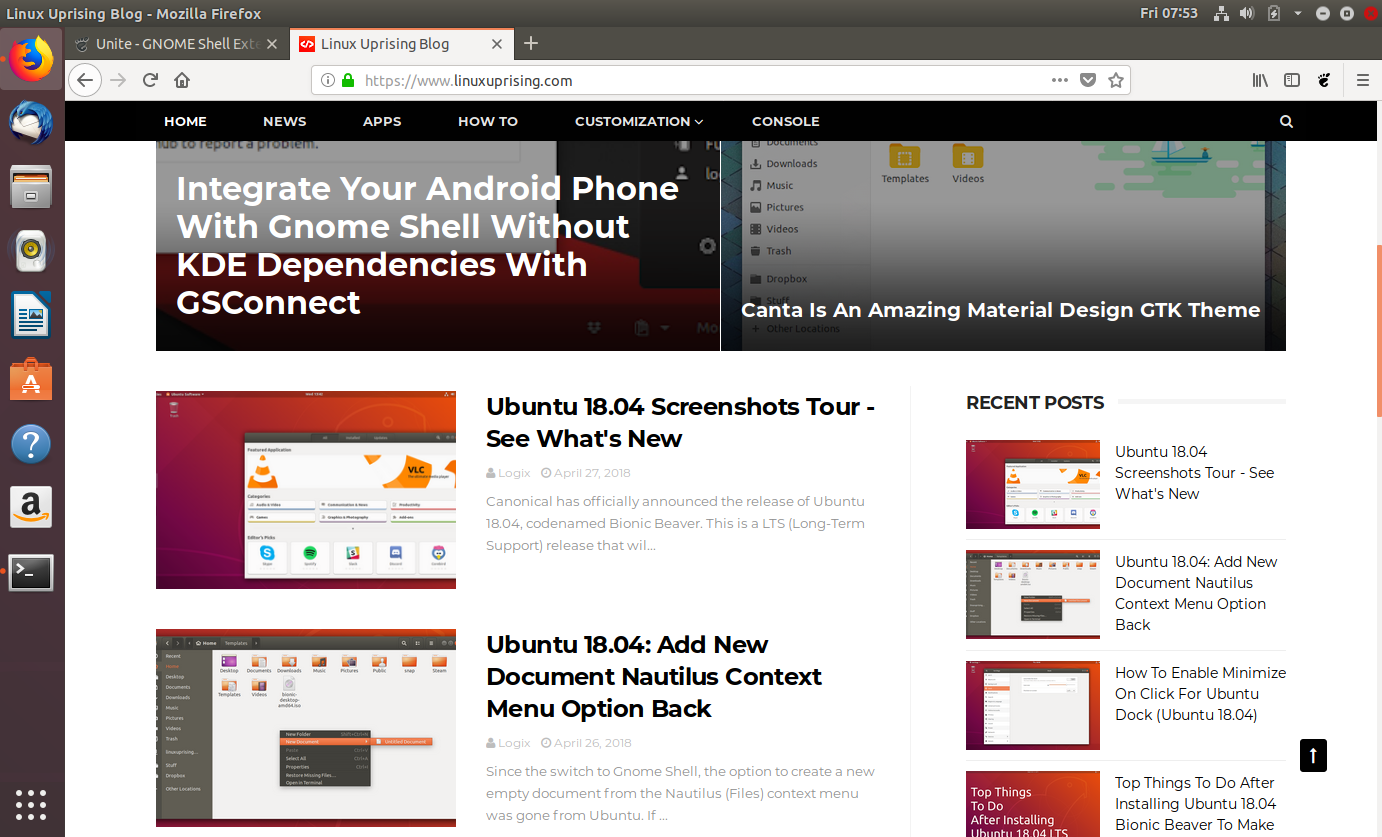Go back with the browser back arrow
This screenshot has width=1382, height=837.
[86, 80]
